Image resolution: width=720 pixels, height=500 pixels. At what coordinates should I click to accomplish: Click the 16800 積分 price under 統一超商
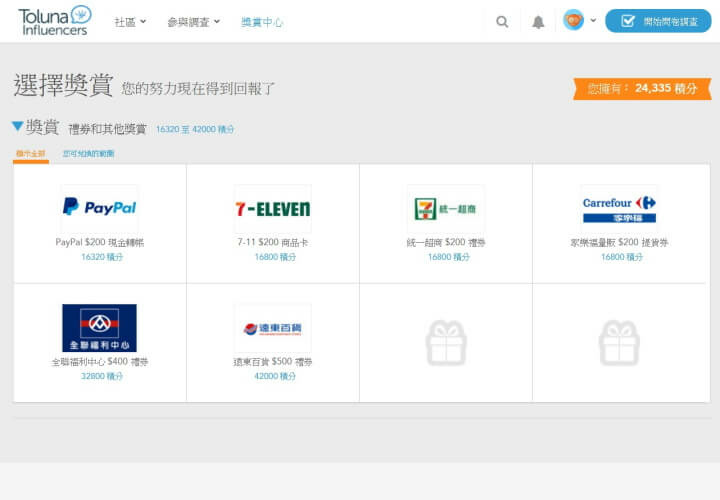click(449, 257)
